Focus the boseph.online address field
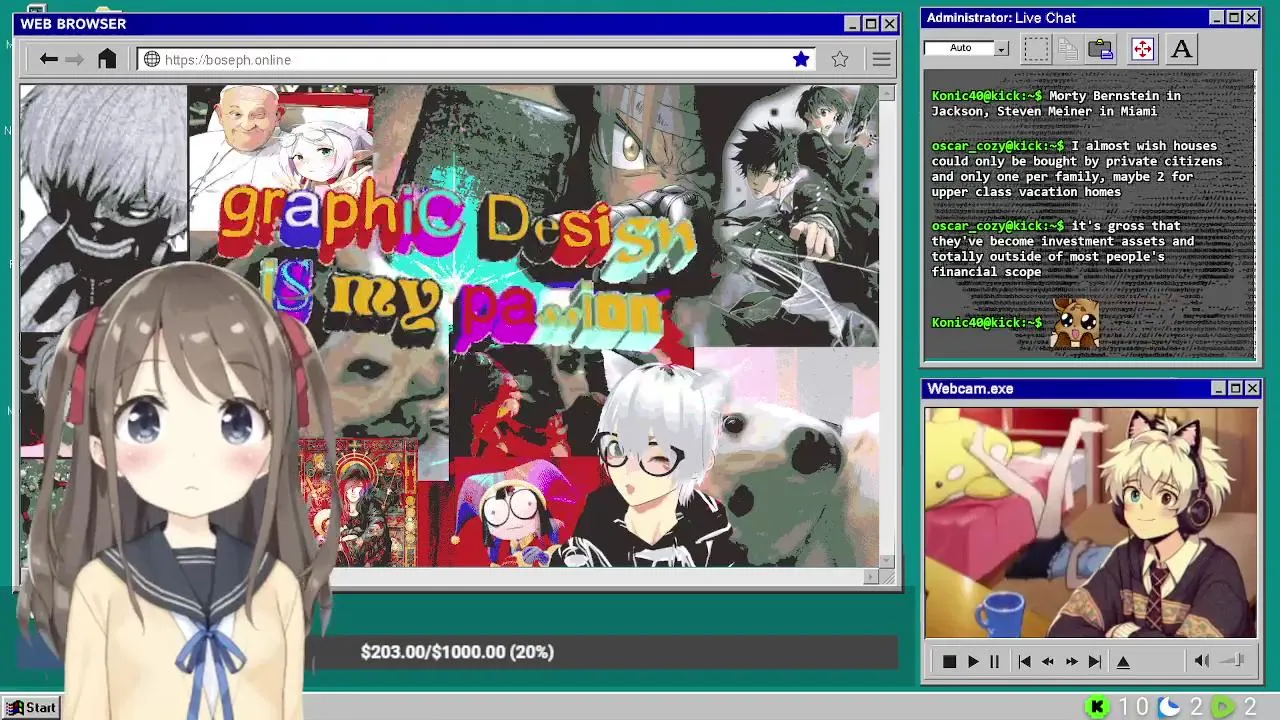1280x720 pixels. click(475, 60)
